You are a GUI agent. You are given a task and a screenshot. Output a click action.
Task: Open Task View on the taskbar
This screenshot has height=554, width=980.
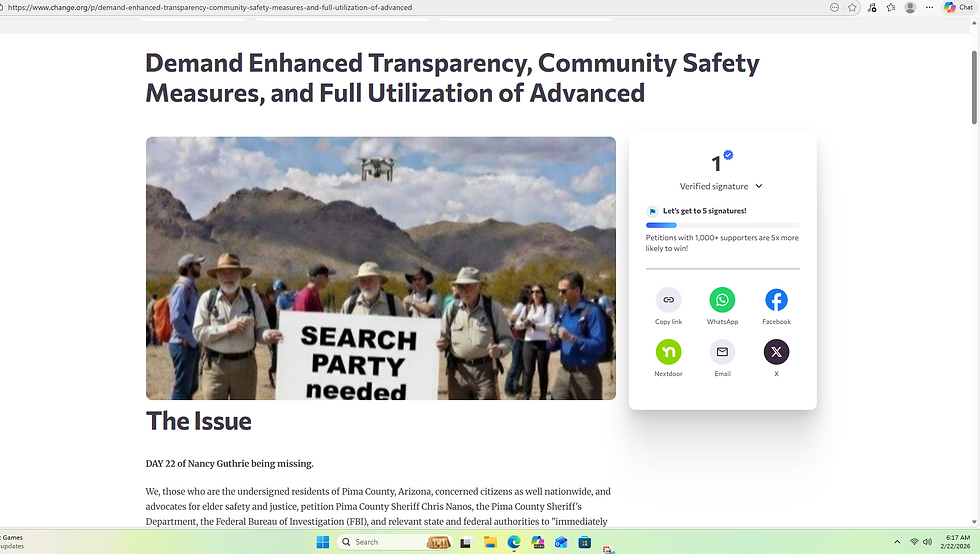pyautogui.click(x=466, y=542)
